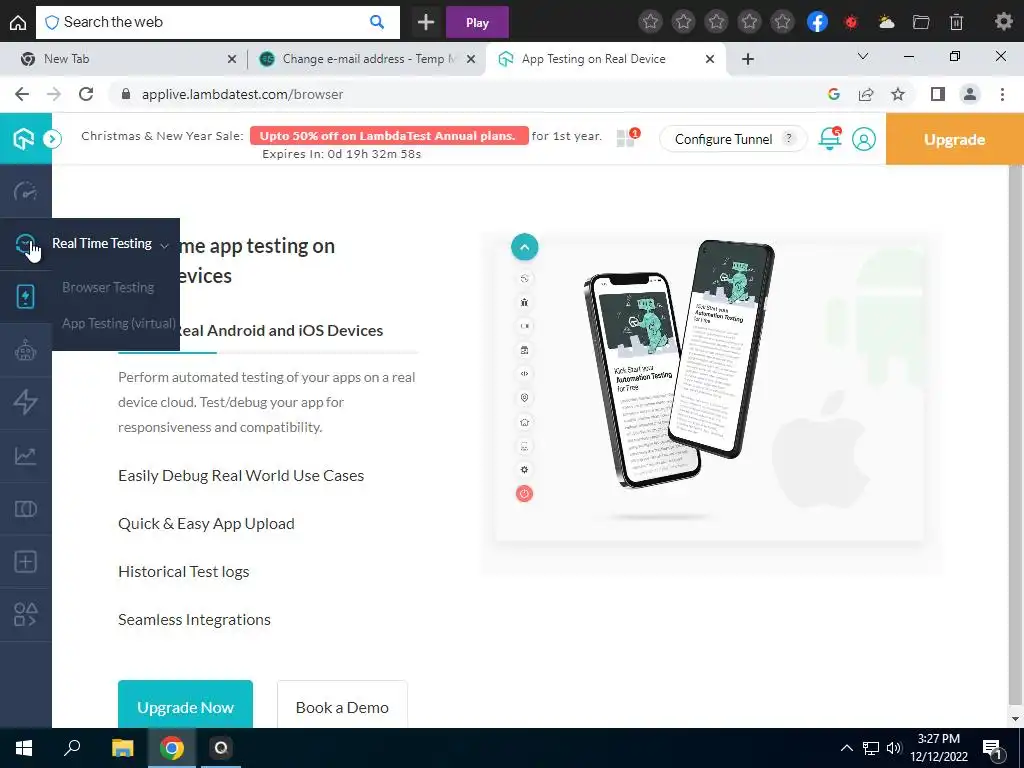The height and width of the screenshot is (768, 1024).
Task: Expand Historical Test logs section
Action: [x=184, y=571]
